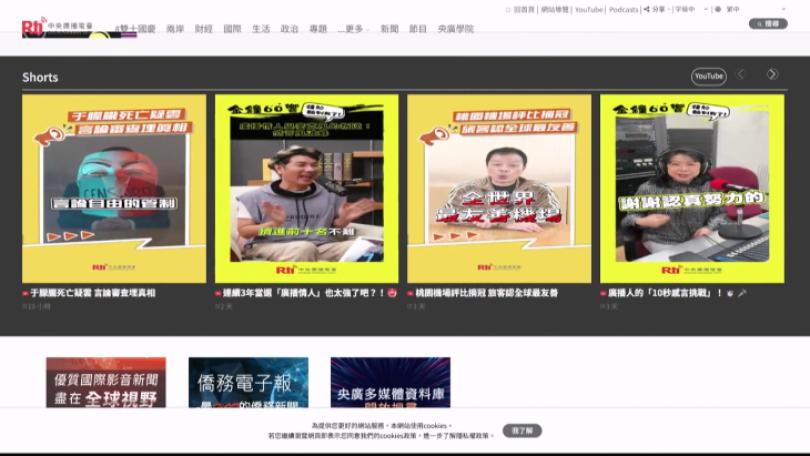Click the 廣播人的「10秒繞言挑戰」 title link
The height and width of the screenshot is (456, 810).
tap(665, 293)
